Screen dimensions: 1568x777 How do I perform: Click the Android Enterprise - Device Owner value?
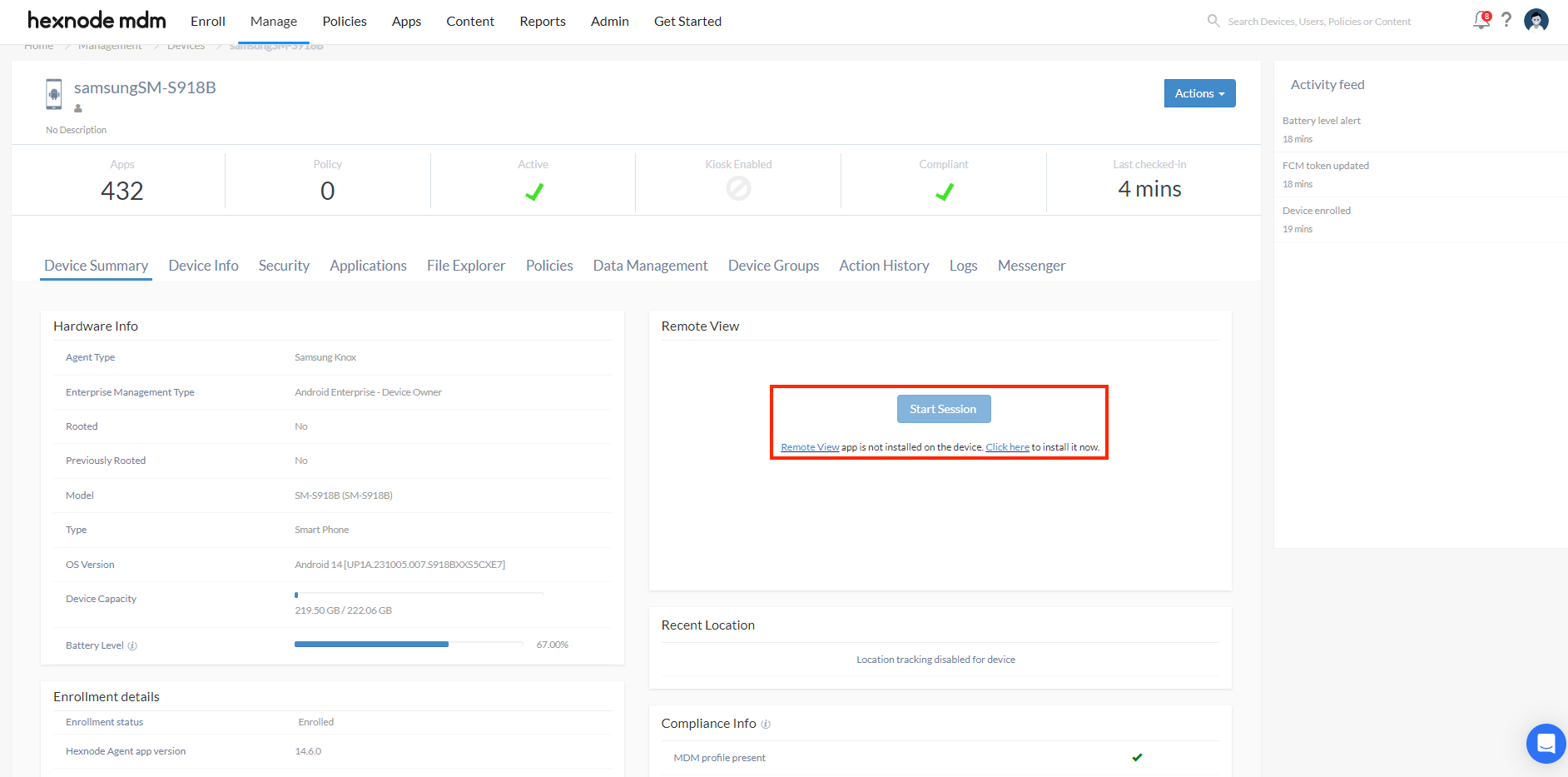click(x=368, y=392)
